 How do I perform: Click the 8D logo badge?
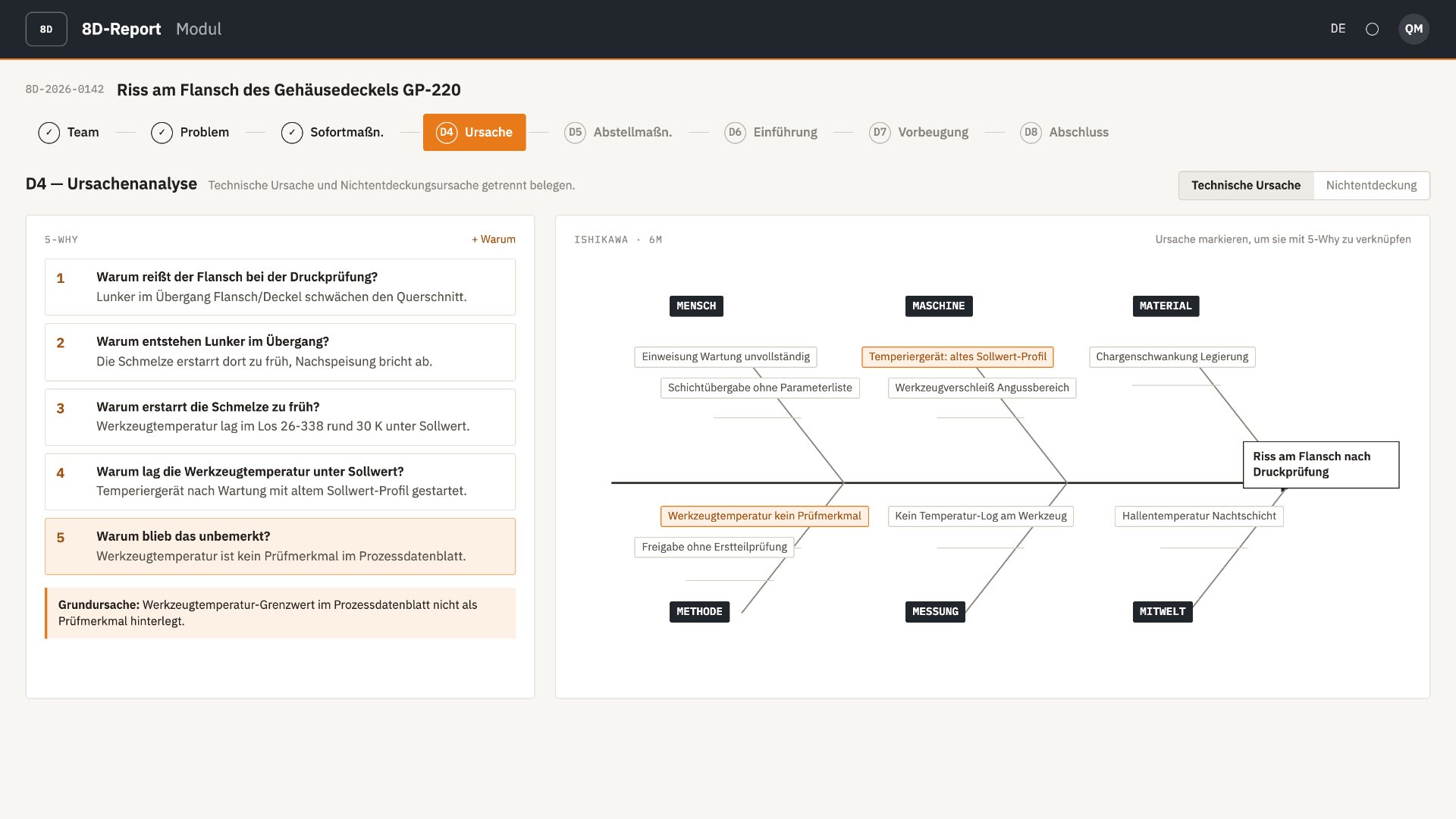tap(46, 29)
